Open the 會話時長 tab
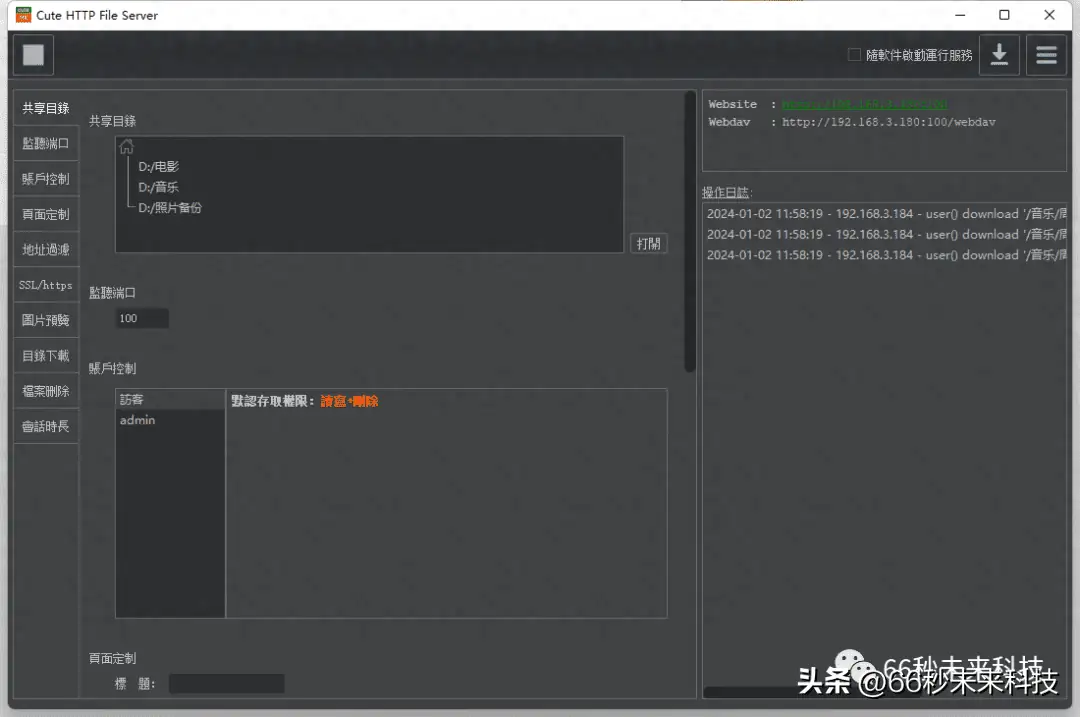Screen dimensions: 1080x717 pos(45,425)
